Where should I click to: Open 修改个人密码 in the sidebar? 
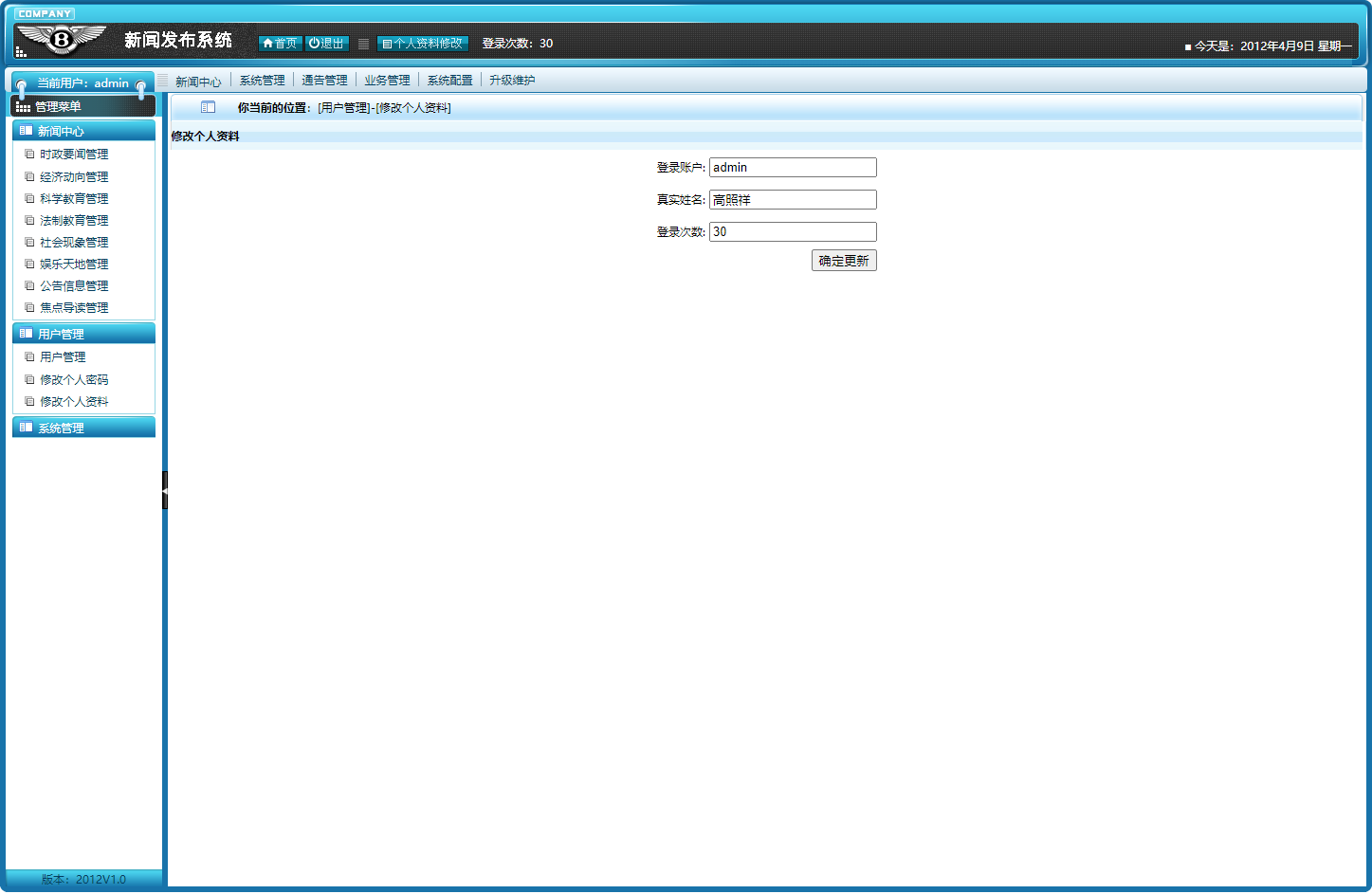coord(74,380)
